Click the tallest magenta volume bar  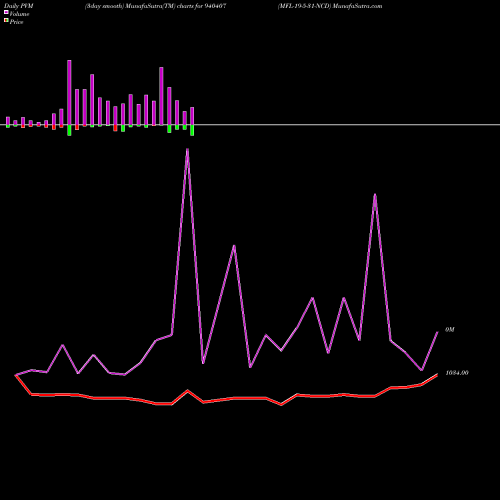coord(69,93)
